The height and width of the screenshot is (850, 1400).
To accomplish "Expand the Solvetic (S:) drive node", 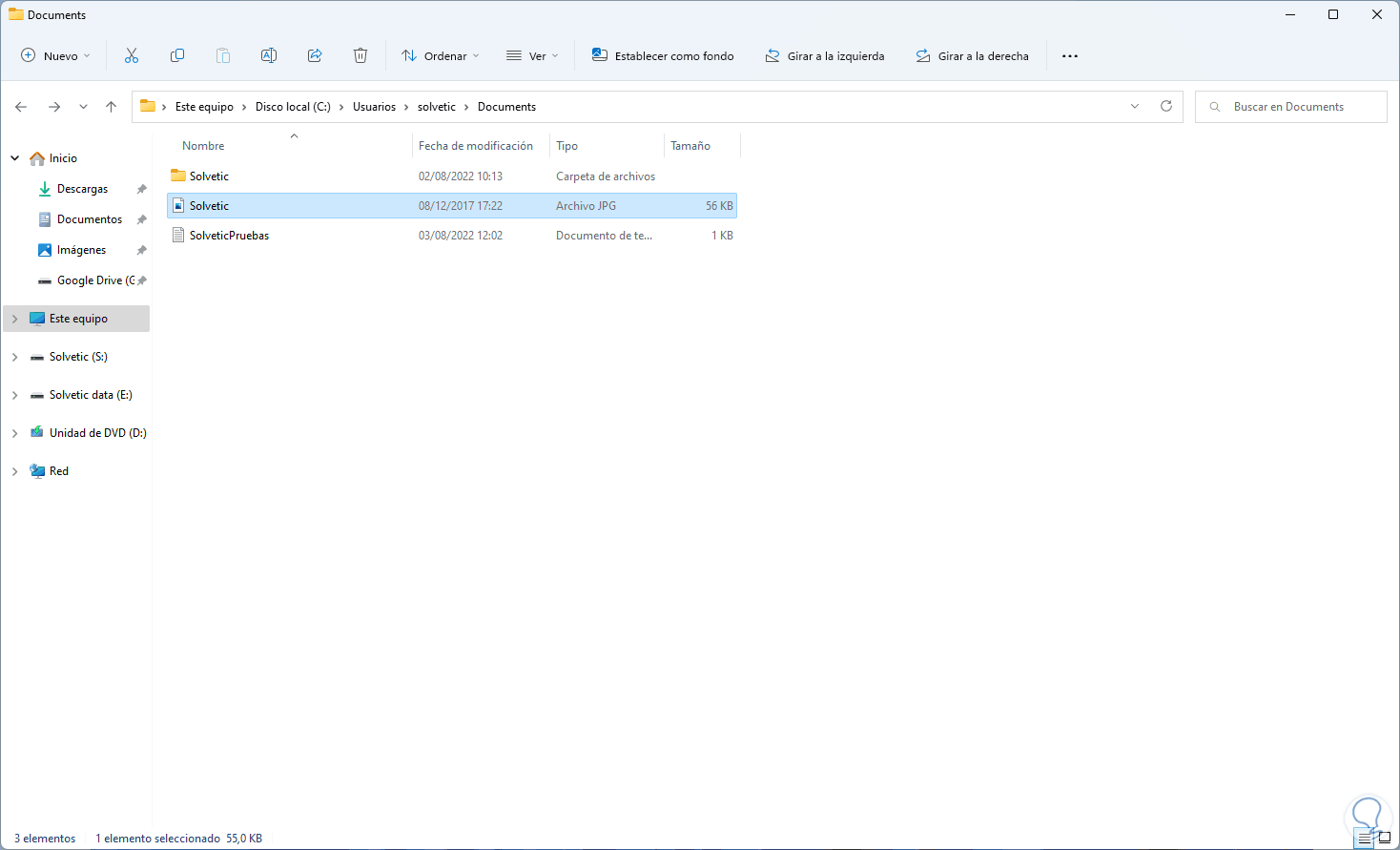I will (x=15, y=357).
